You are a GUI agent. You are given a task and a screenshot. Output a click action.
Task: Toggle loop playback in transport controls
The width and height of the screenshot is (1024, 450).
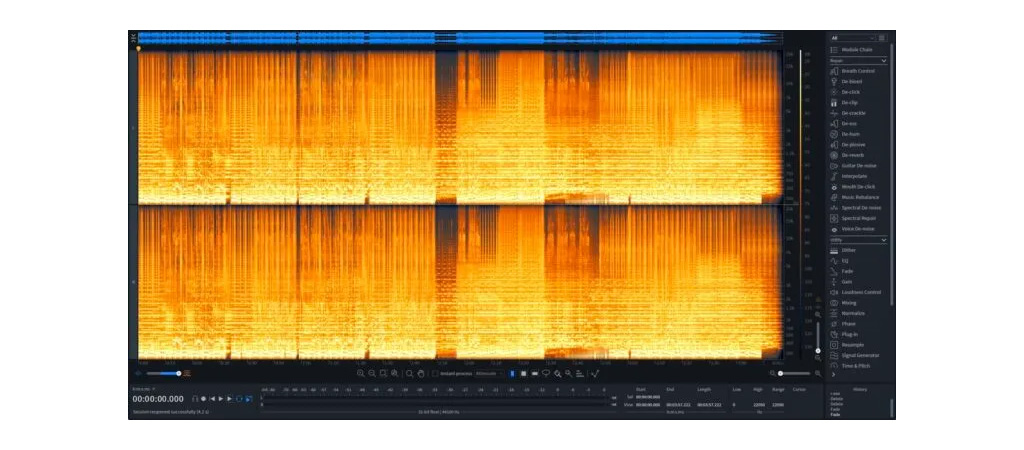pyautogui.click(x=238, y=398)
